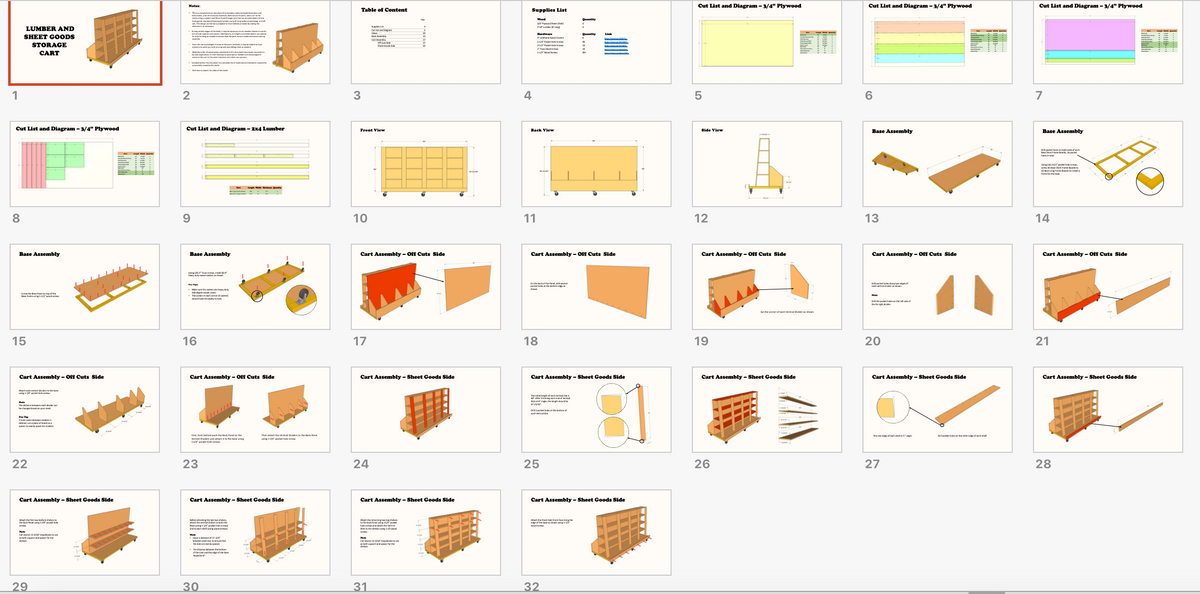1200x594 pixels.
Task: Click slide 27 showing the long rail detail
Action: point(937,408)
